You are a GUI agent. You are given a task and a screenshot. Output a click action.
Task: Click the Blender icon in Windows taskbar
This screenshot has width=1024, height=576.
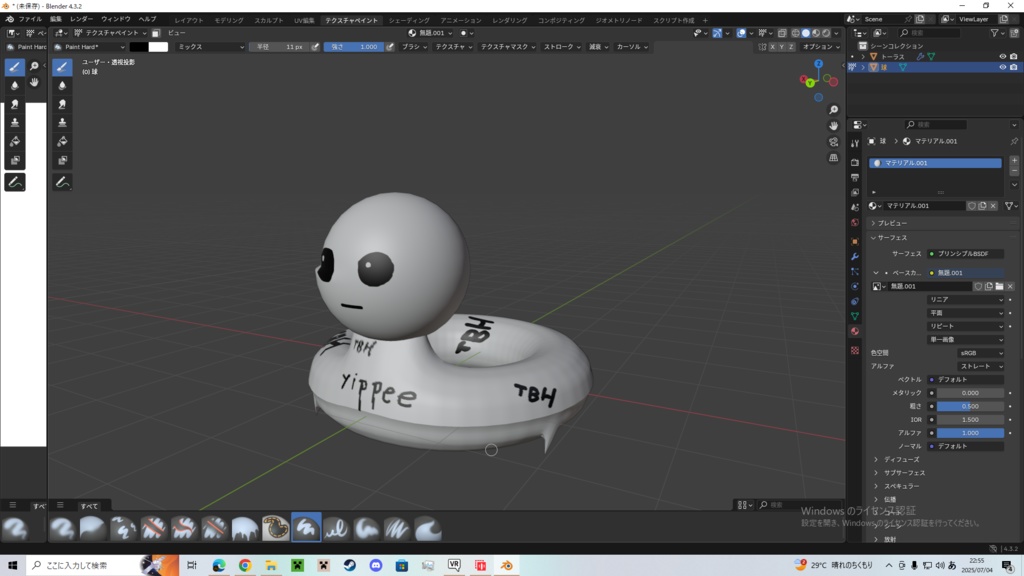pos(507,566)
